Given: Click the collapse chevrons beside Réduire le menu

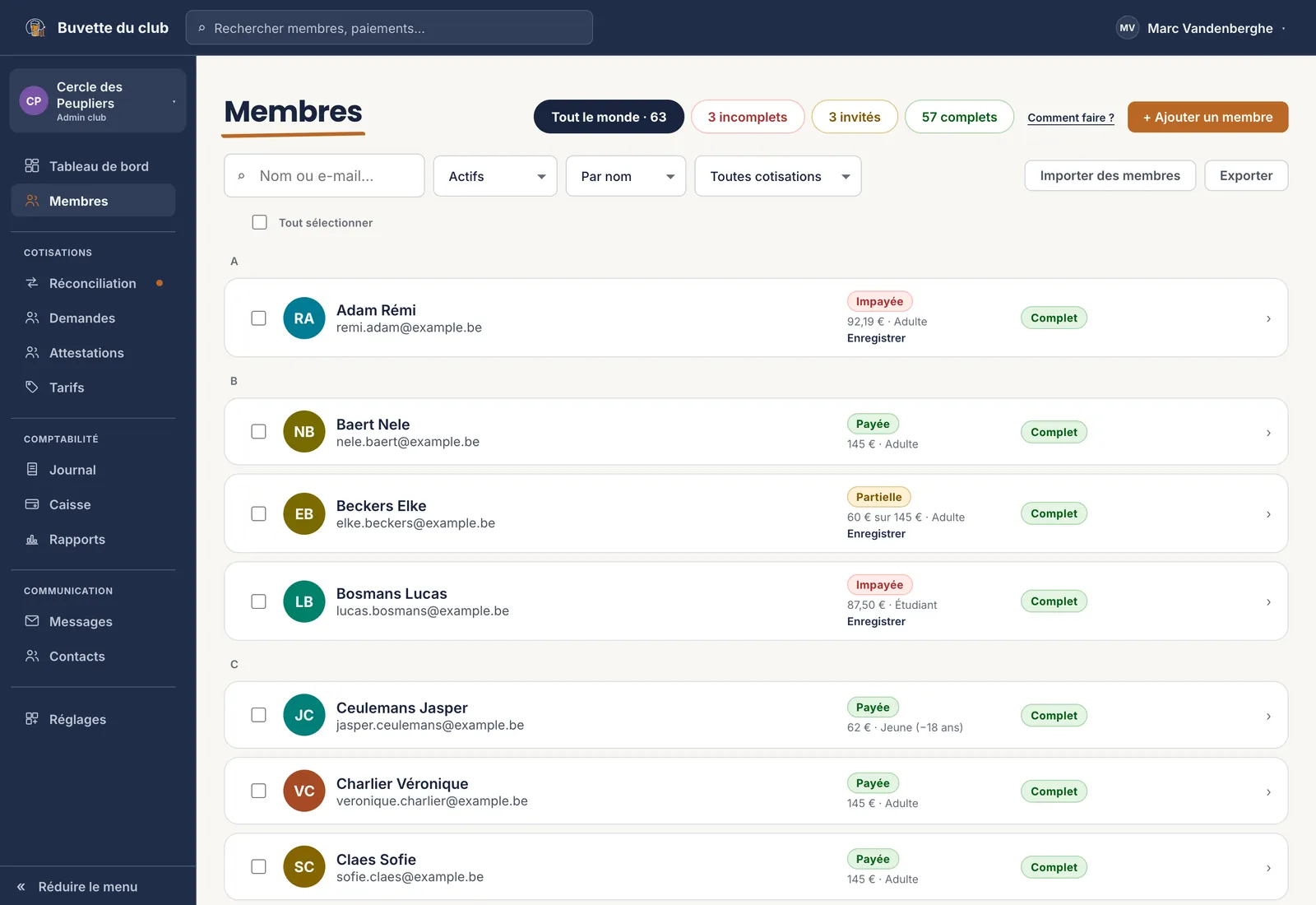Looking at the screenshot, I should 21,887.
